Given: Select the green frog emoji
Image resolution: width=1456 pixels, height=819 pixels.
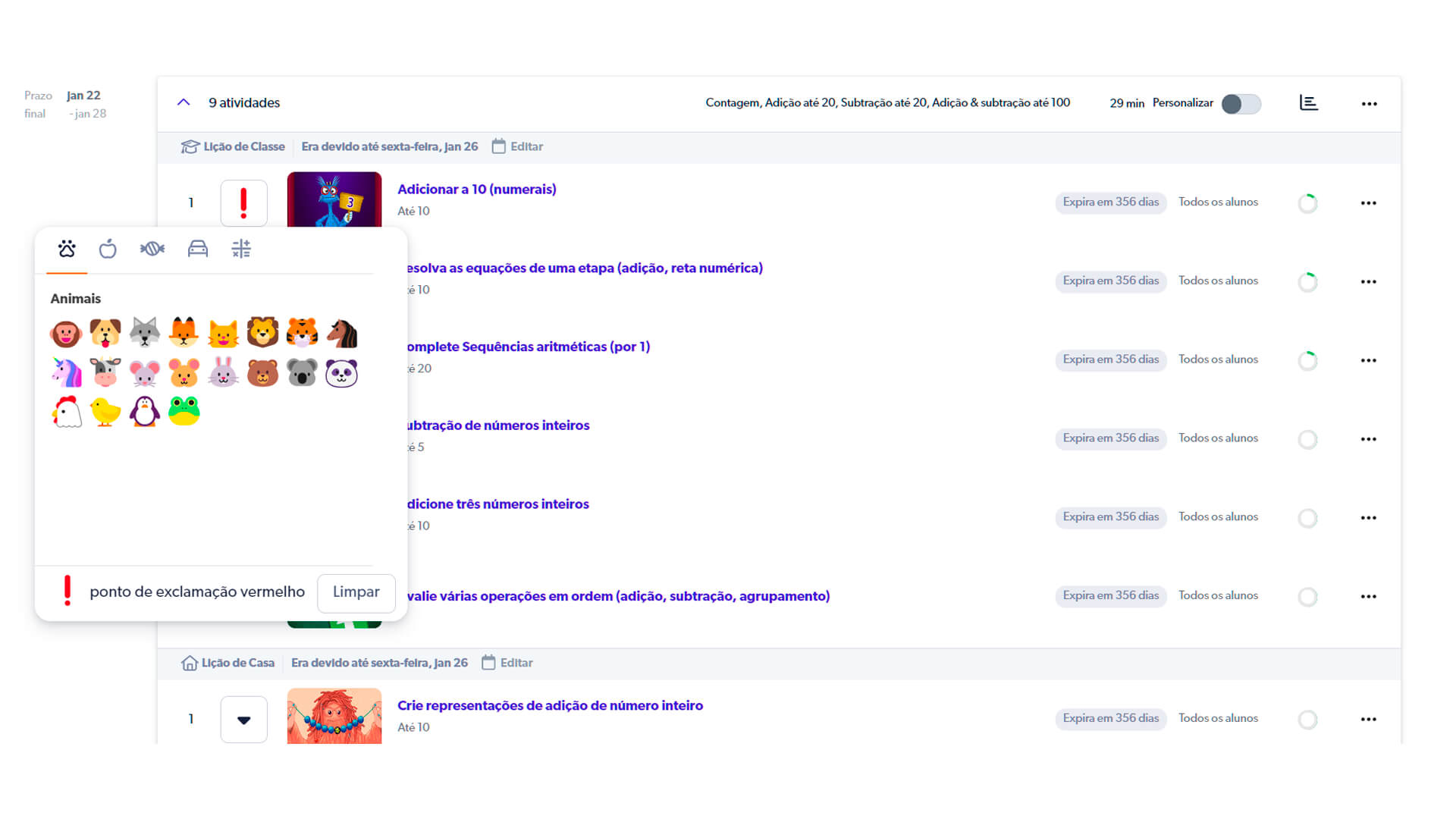Looking at the screenshot, I should point(184,412).
